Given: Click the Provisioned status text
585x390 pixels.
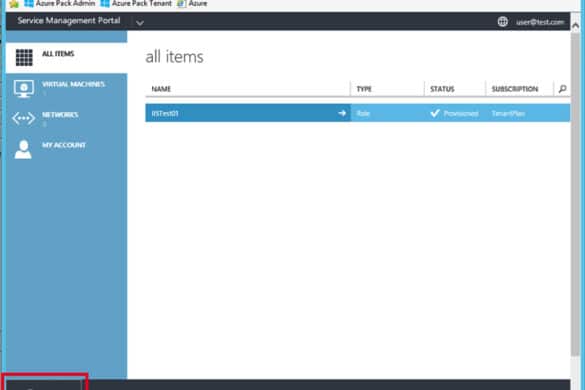Looking at the screenshot, I should [461, 113].
